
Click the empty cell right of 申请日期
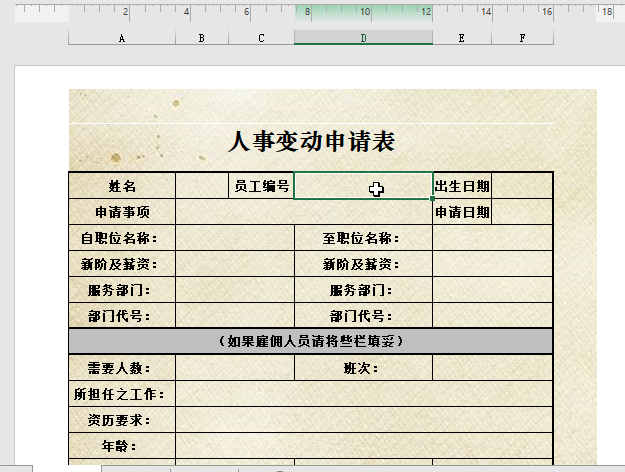pos(522,212)
